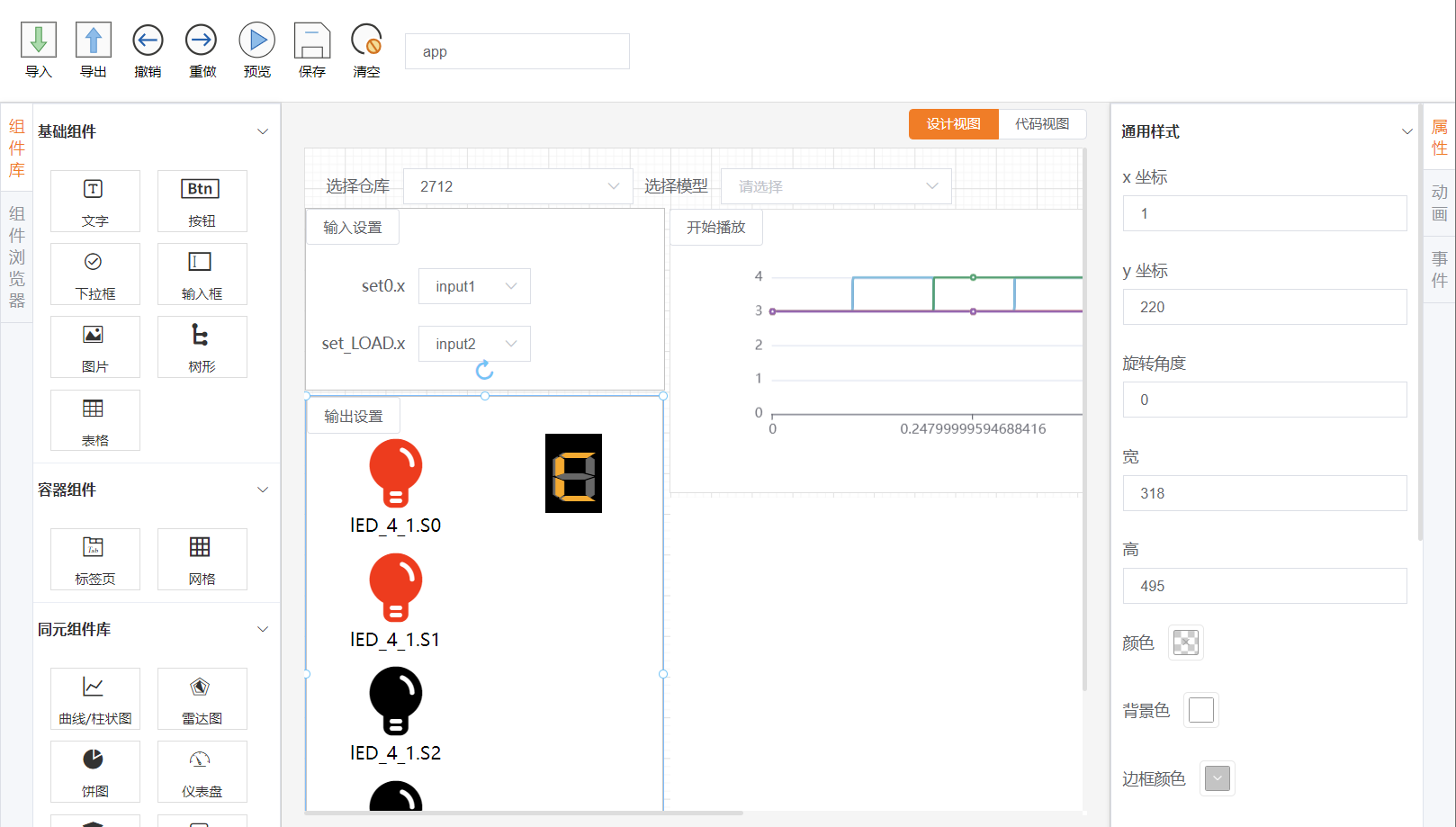Save the project with 保存 icon
This screenshot has height=827, width=1456.
point(311,40)
